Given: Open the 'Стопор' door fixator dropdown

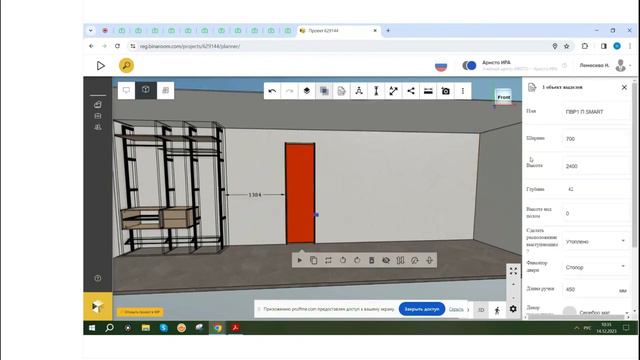Looking at the screenshot, I should coord(596,267).
